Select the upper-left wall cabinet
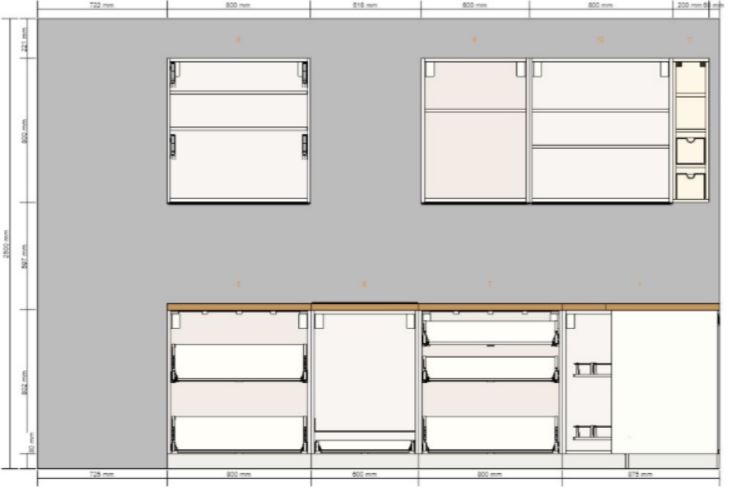The height and width of the screenshot is (489, 752). (238, 130)
